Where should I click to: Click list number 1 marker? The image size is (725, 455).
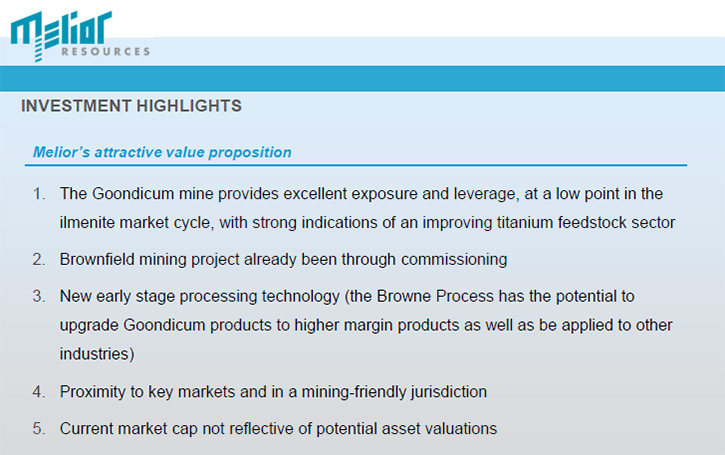pos(39,193)
